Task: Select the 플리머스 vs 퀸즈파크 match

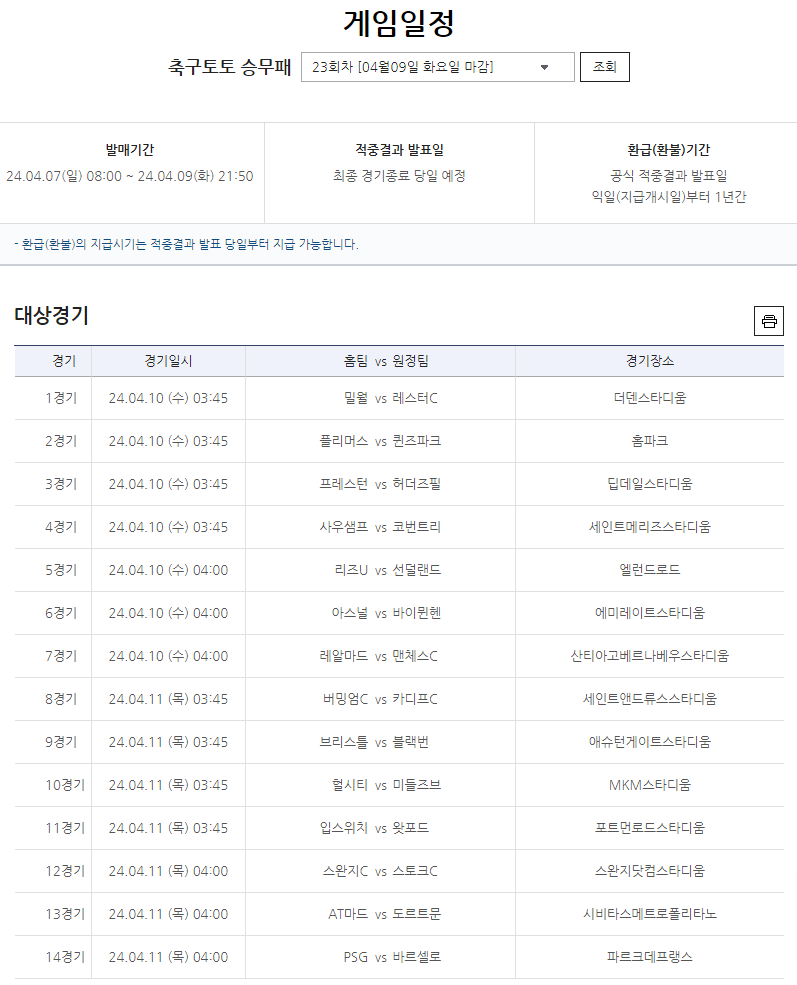Action: coord(380,441)
